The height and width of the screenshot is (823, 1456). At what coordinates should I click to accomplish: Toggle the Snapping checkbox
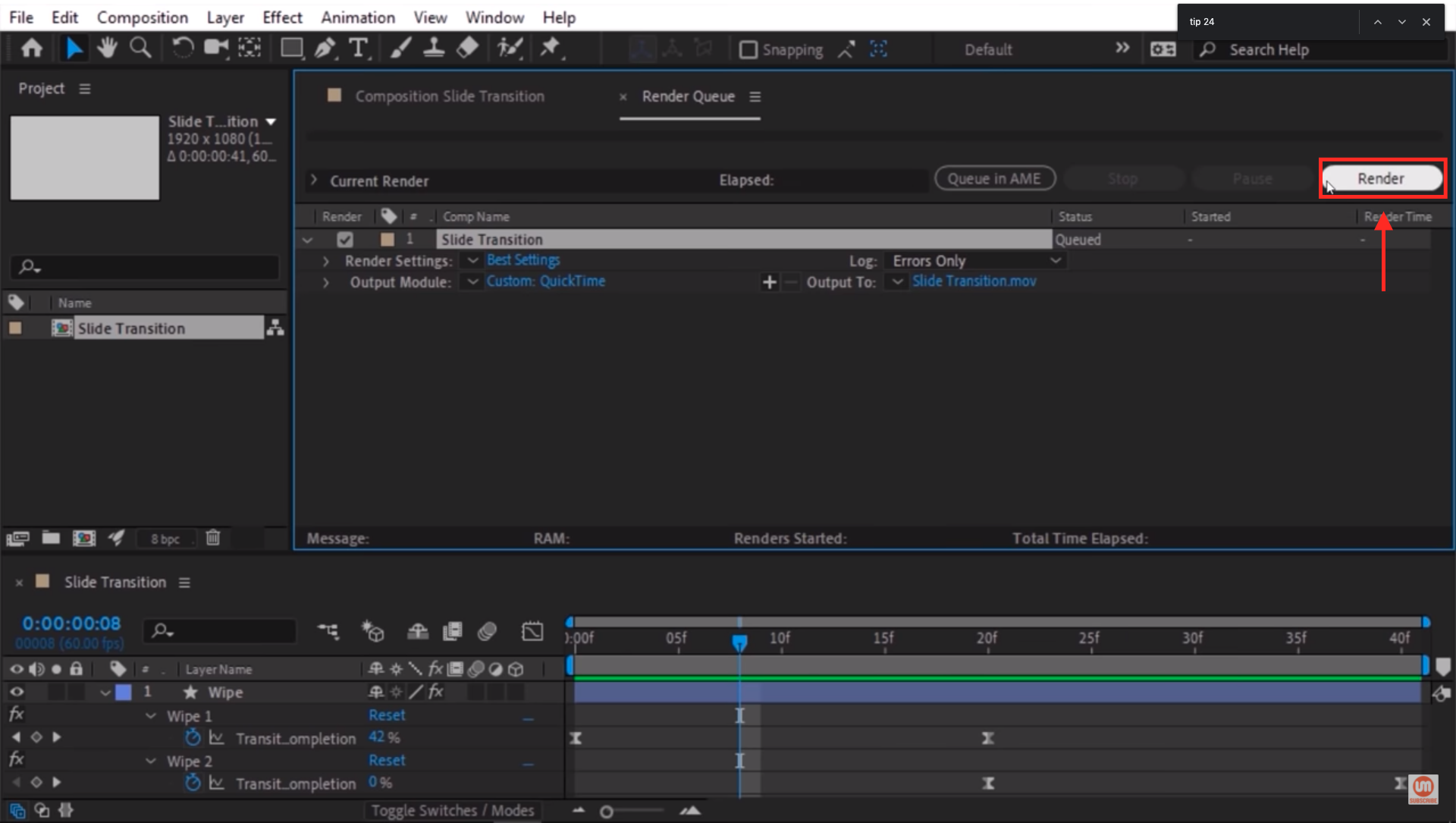(748, 49)
